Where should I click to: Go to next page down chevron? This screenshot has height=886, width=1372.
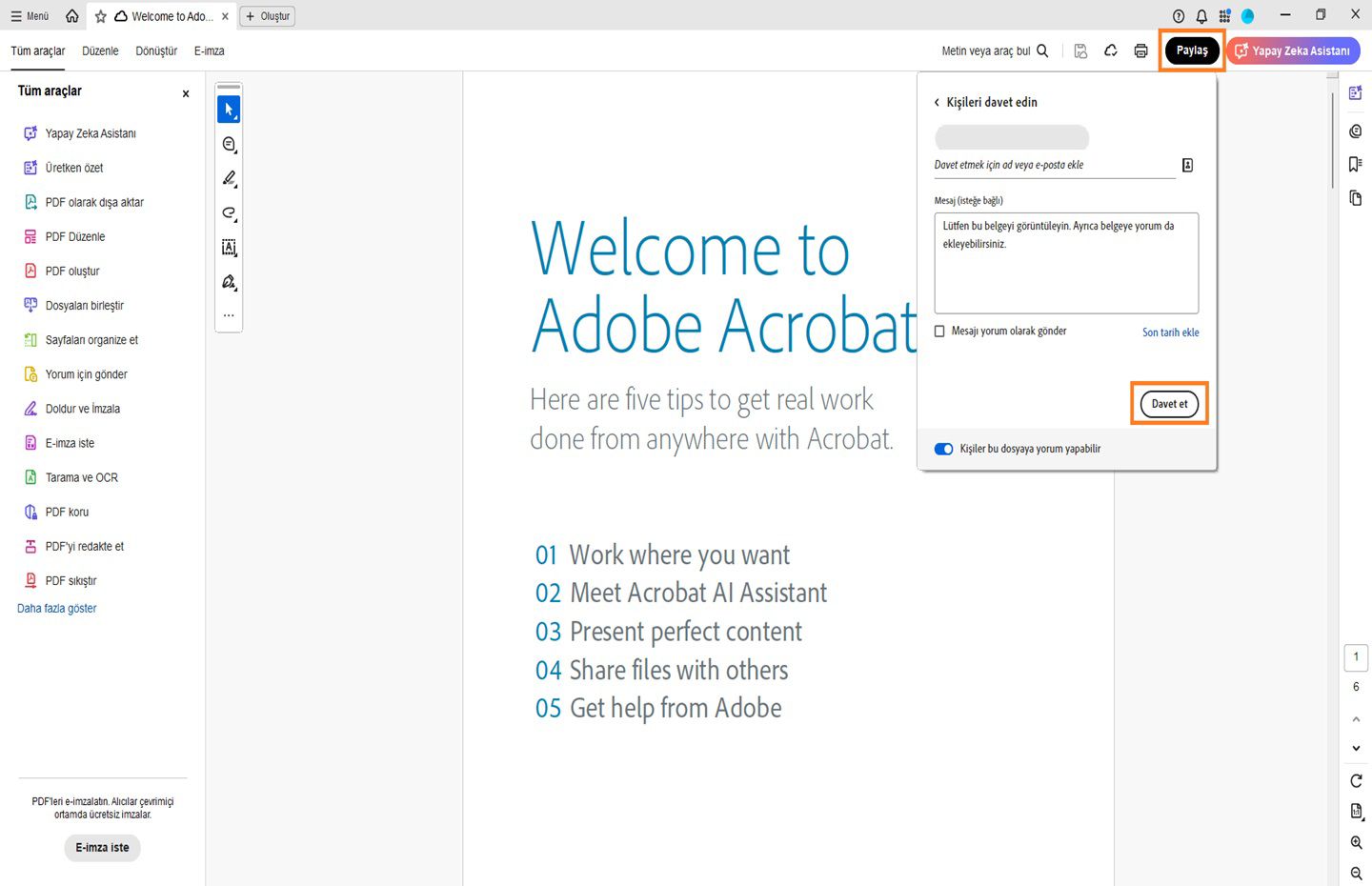(1356, 749)
